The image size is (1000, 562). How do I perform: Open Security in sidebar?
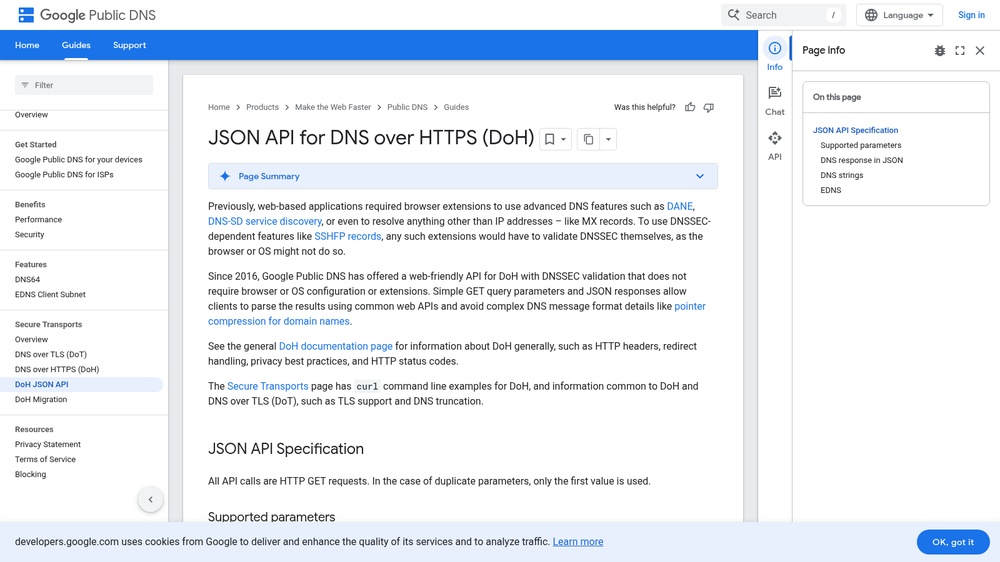point(29,235)
